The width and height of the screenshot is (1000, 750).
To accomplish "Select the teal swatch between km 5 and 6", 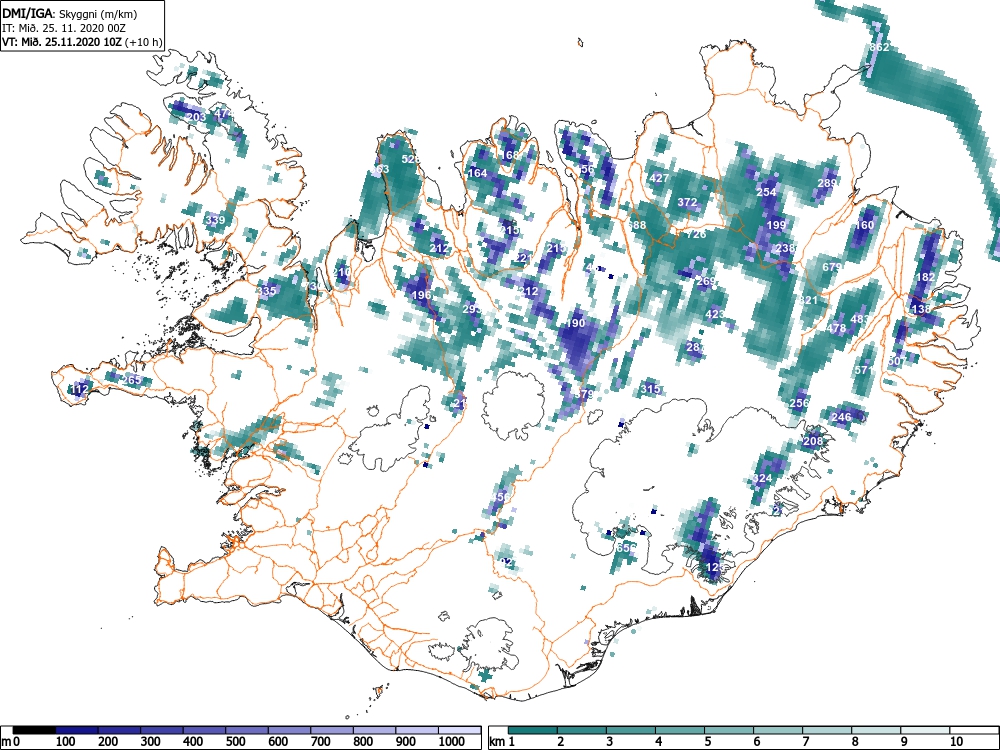I will (729, 730).
